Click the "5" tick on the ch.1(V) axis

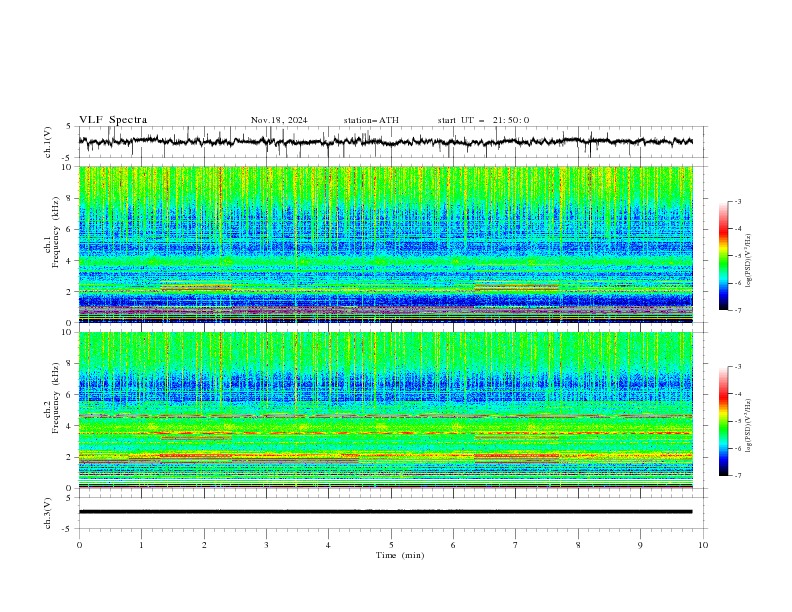71,126
